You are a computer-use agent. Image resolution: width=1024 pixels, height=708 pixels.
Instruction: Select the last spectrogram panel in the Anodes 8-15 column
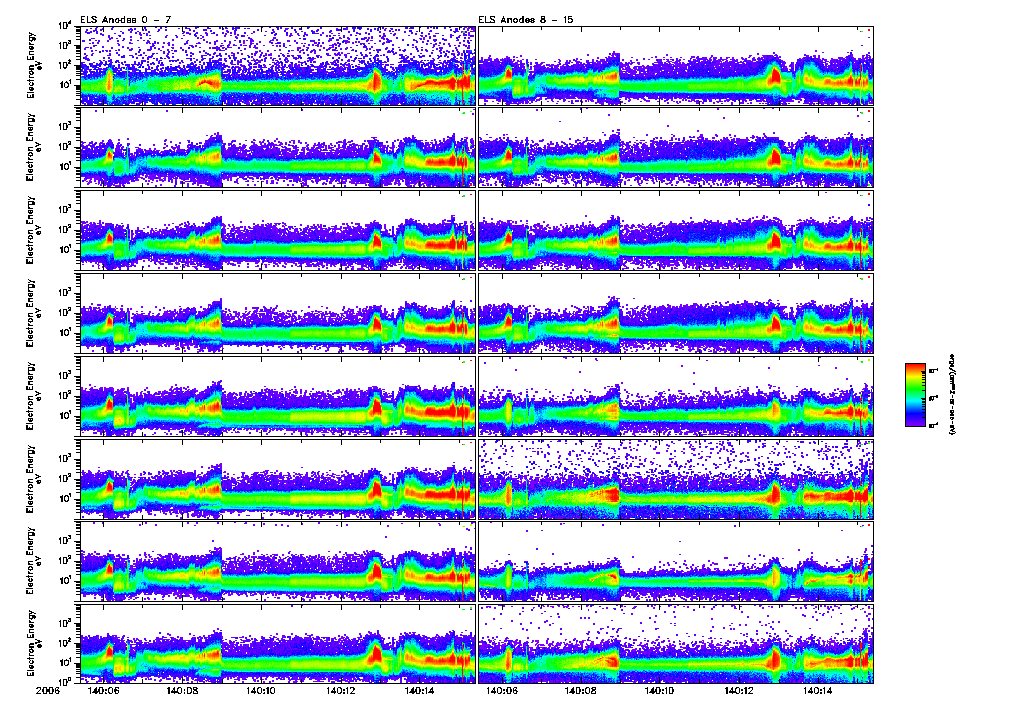[676, 643]
